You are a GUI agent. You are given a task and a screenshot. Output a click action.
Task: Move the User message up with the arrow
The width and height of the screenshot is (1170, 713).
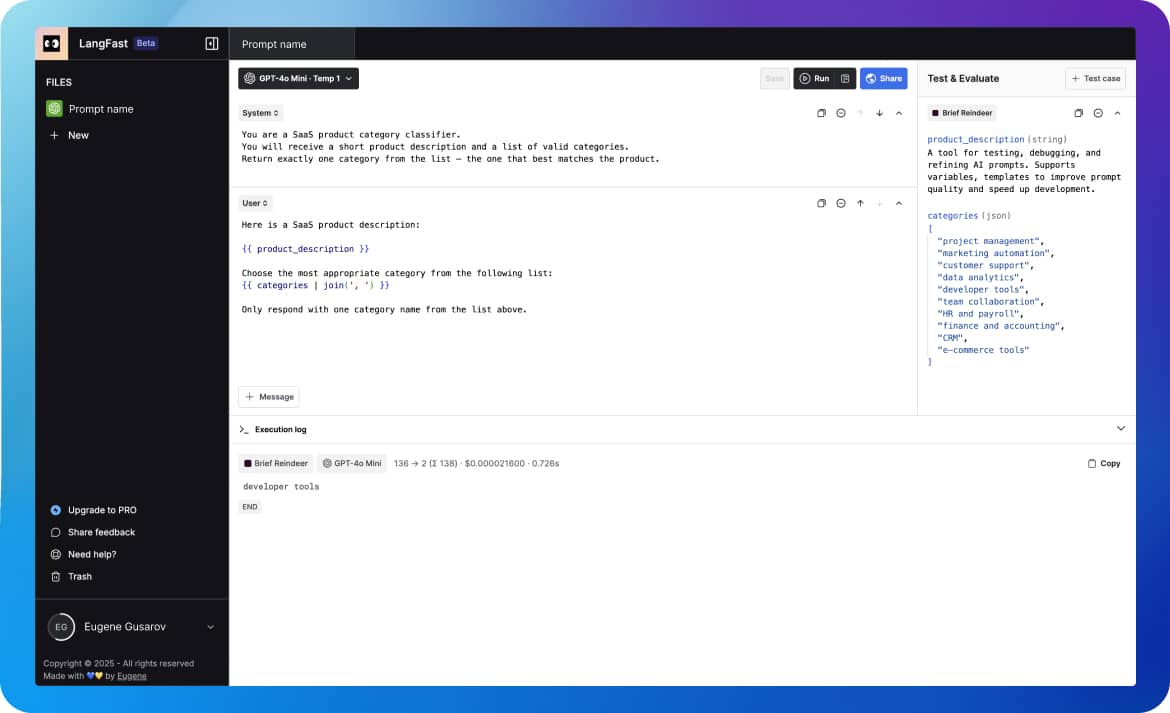860,203
